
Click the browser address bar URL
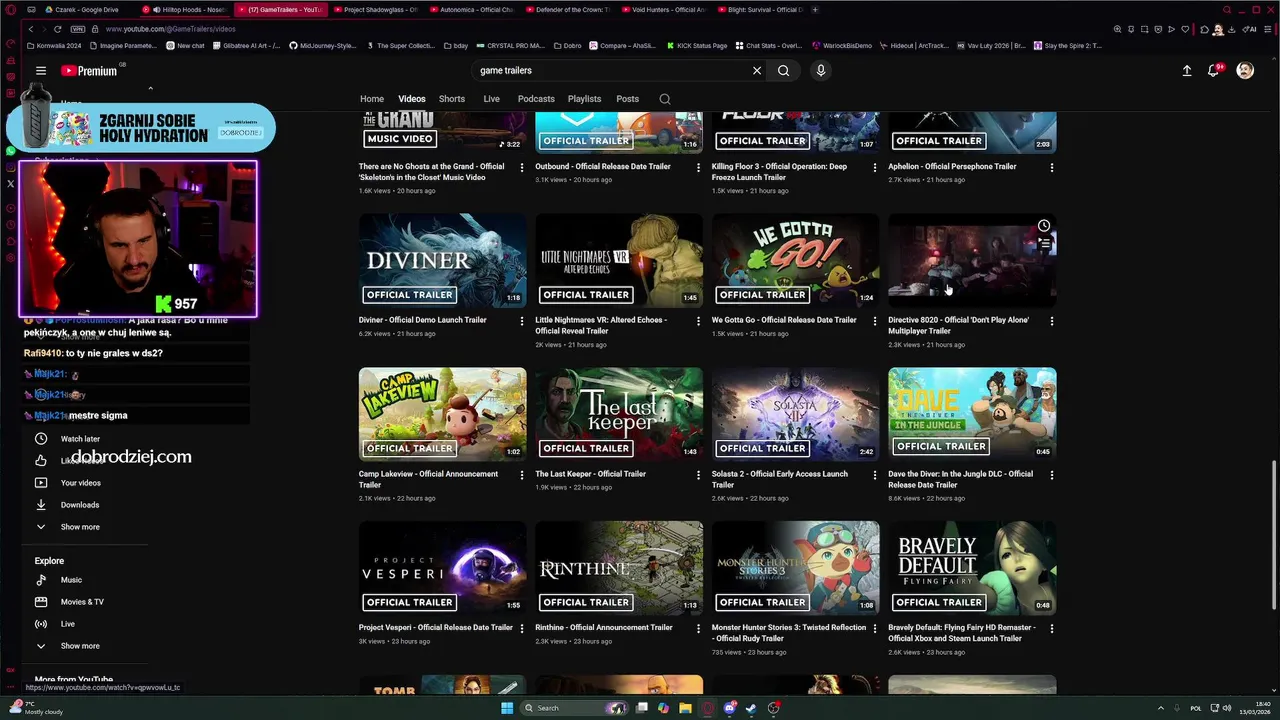pyautogui.click(x=171, y=29)
